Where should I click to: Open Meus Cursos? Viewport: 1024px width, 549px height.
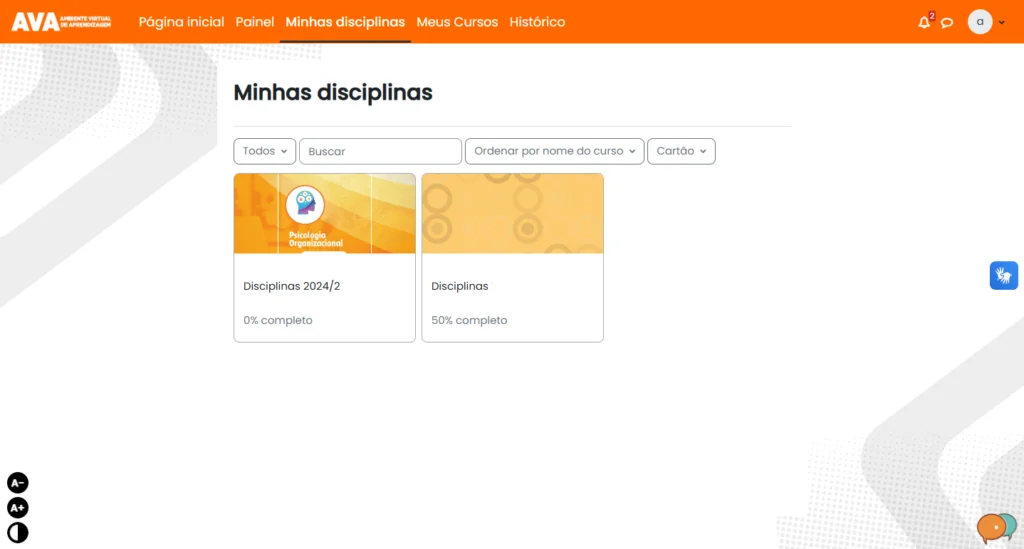(x=457, y=22)
